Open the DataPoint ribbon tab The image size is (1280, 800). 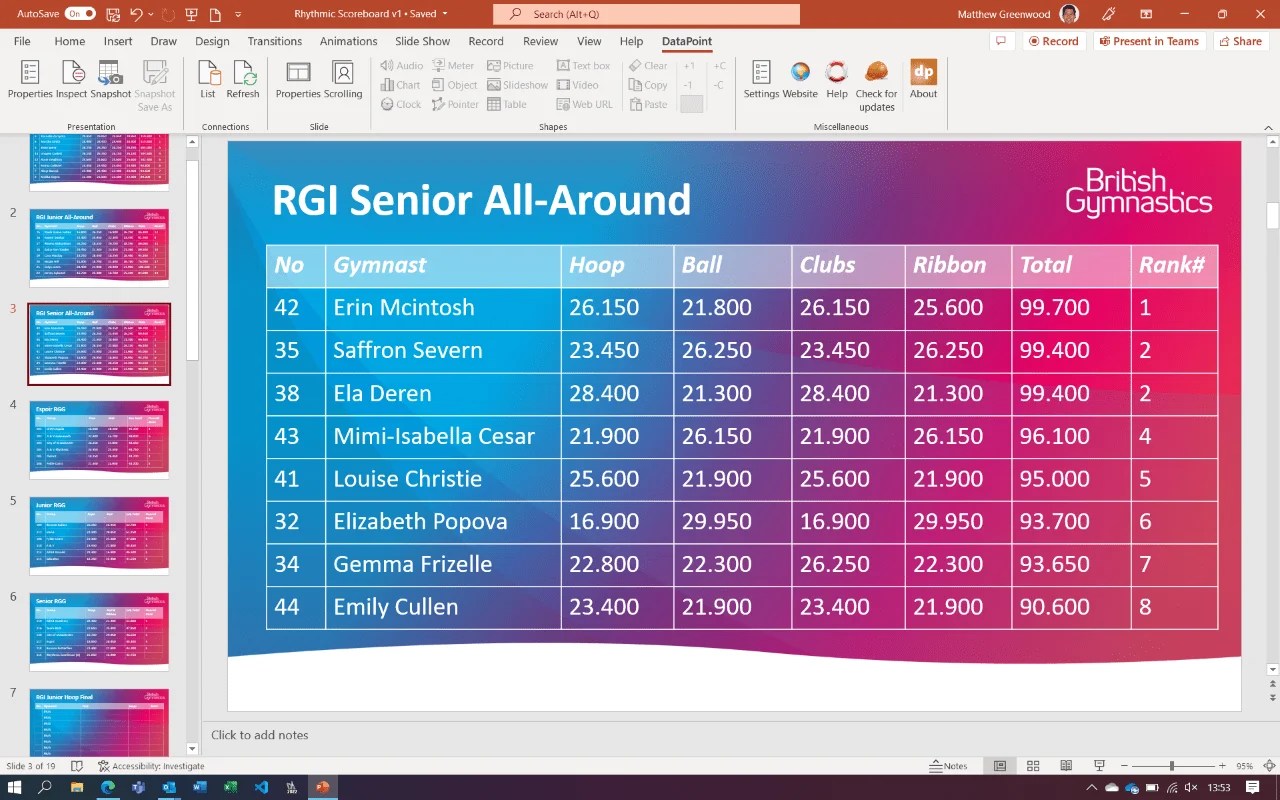tap(686, 41)
